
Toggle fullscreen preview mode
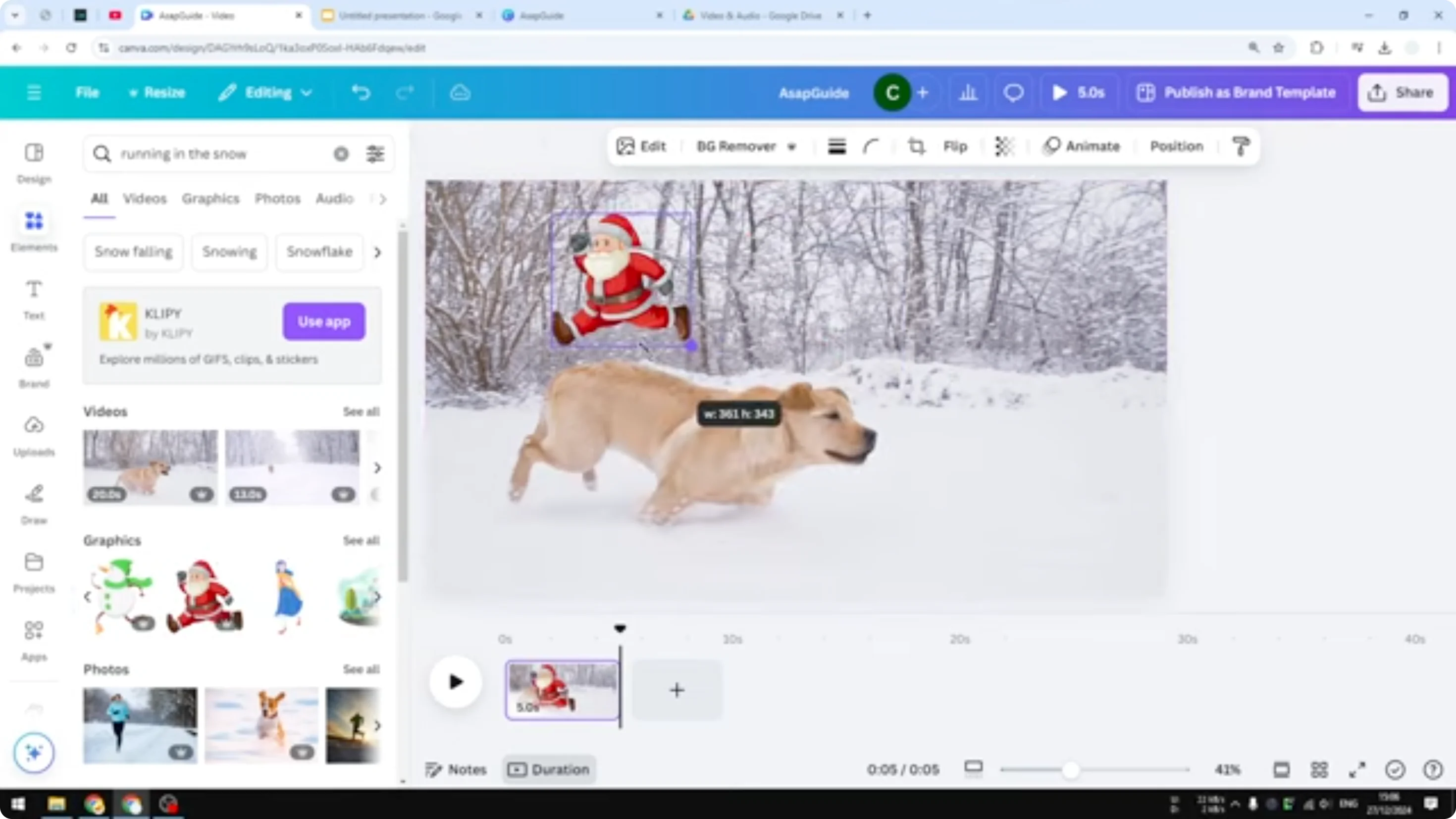coord(1357,769)
